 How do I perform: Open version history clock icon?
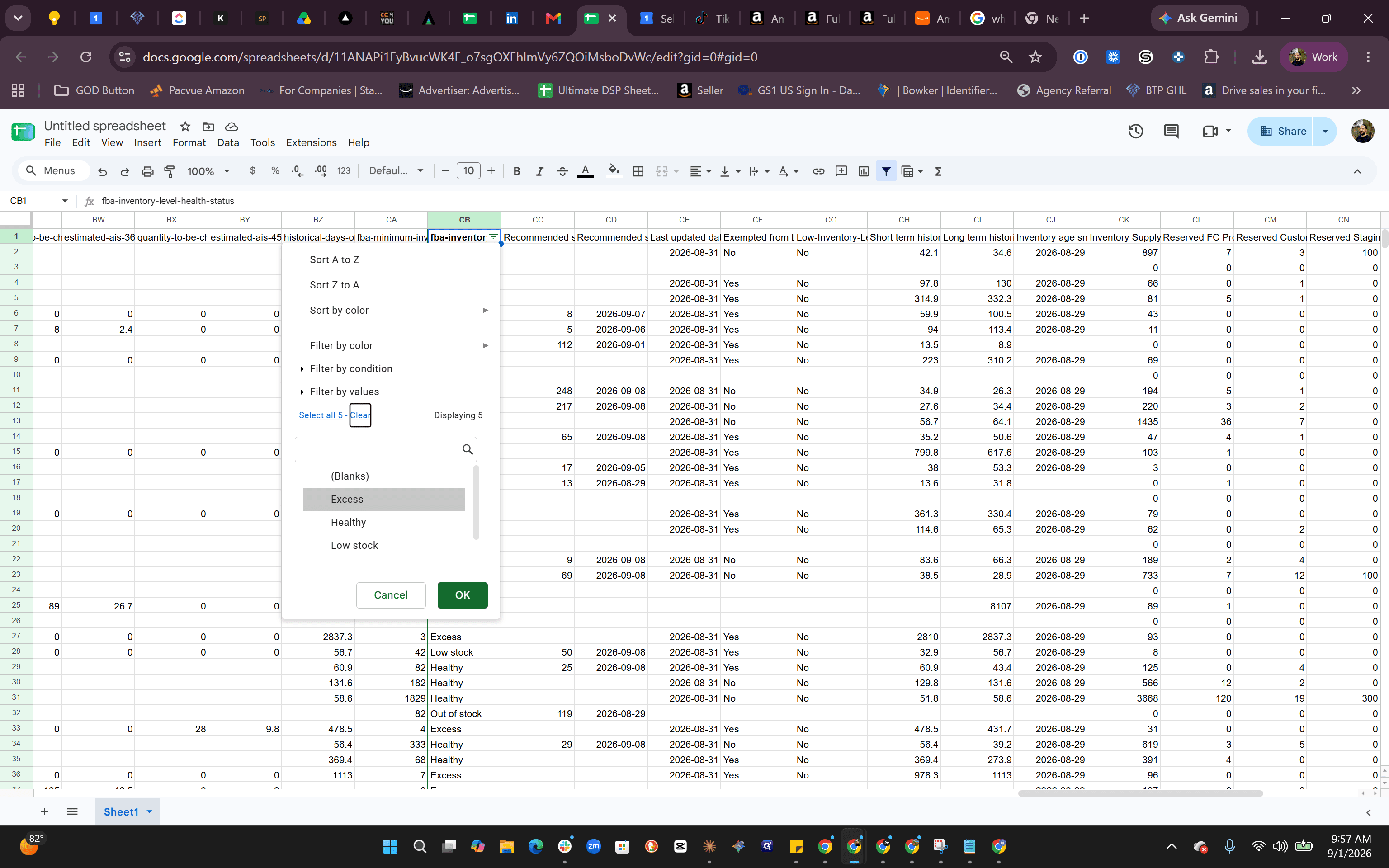(x=1135, y=132)
